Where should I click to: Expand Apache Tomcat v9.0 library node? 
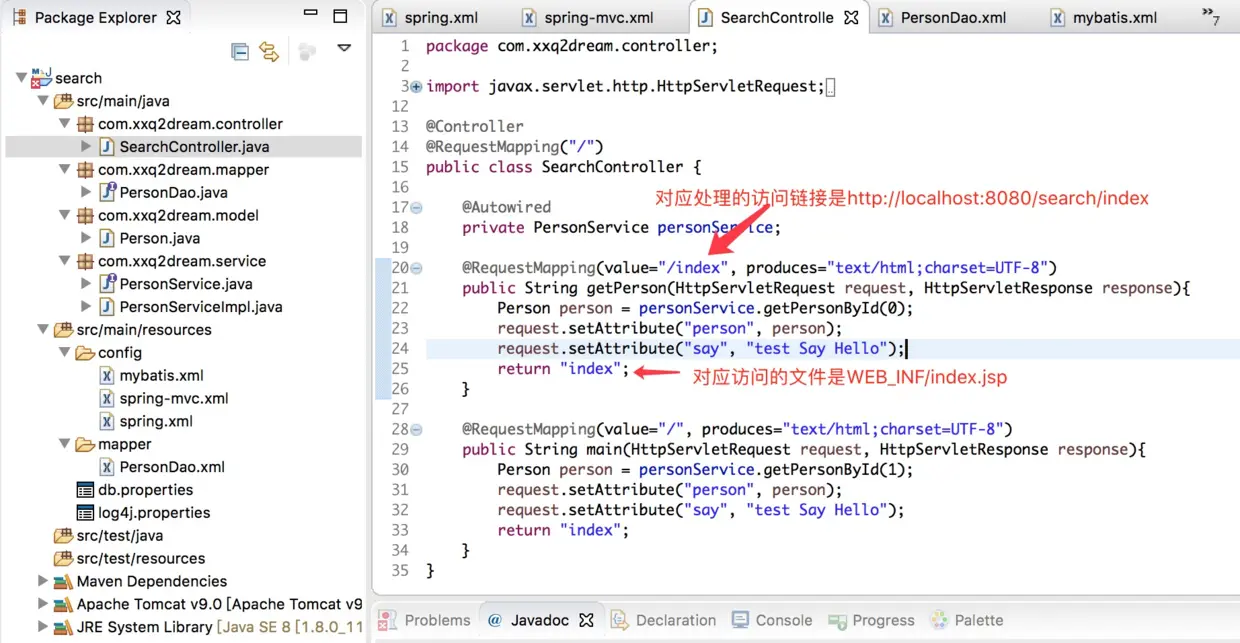click(42, 604)
